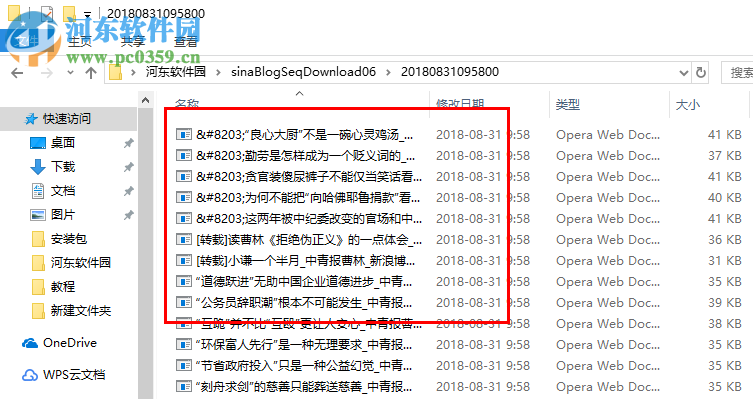Open the 主页 ribbon tab
This screenshot has height=399, width=753.
(80, 42)
